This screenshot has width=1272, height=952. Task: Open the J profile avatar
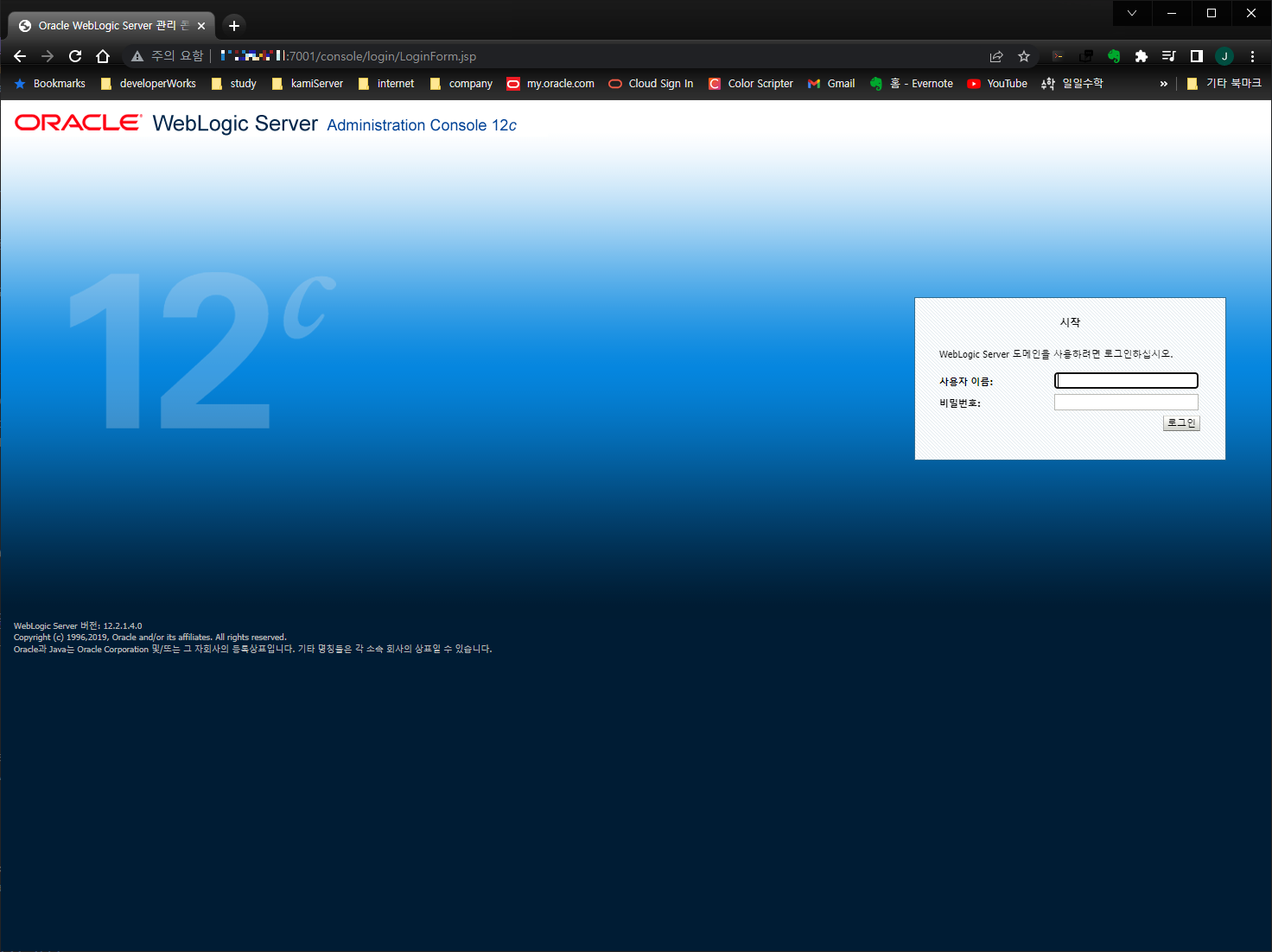click(1224, 56)
